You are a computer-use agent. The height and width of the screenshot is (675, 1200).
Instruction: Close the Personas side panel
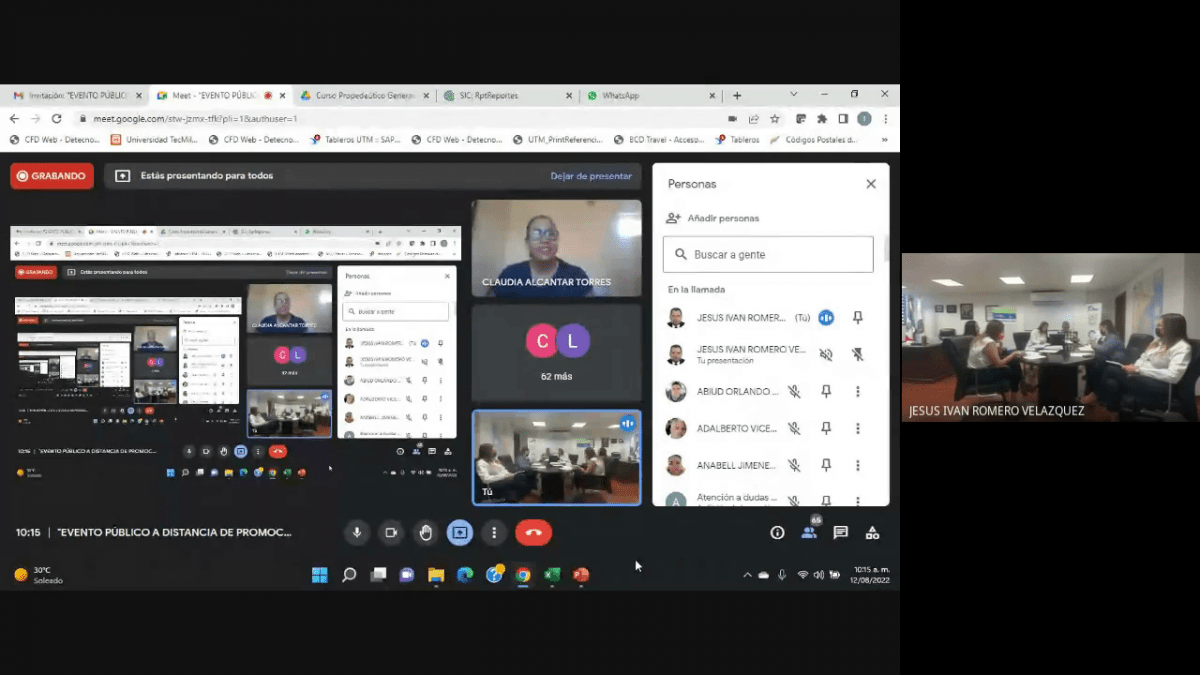tap(871, 184)
